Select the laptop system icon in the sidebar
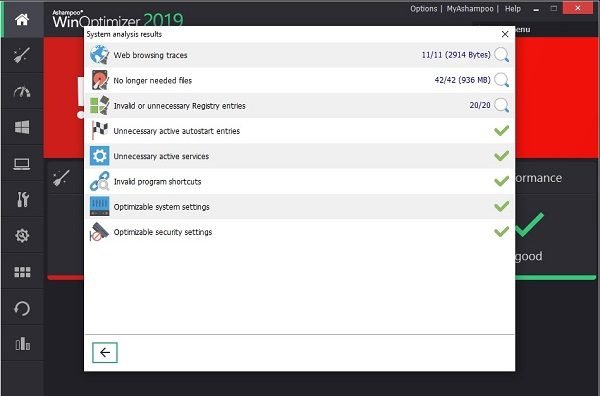The height and width of the screenshot is (396, 600). click(22, 164)
